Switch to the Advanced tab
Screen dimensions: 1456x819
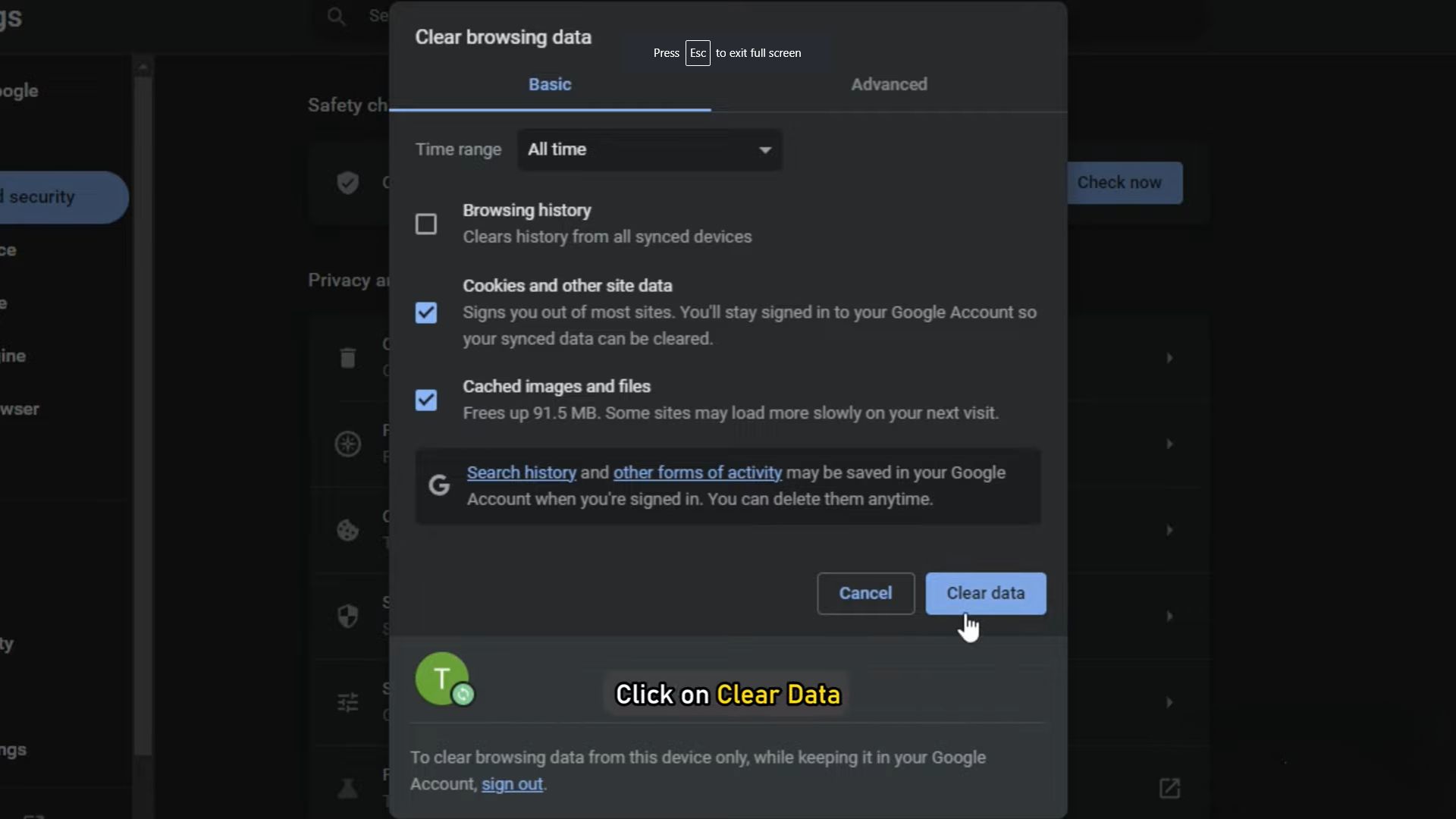889,84
